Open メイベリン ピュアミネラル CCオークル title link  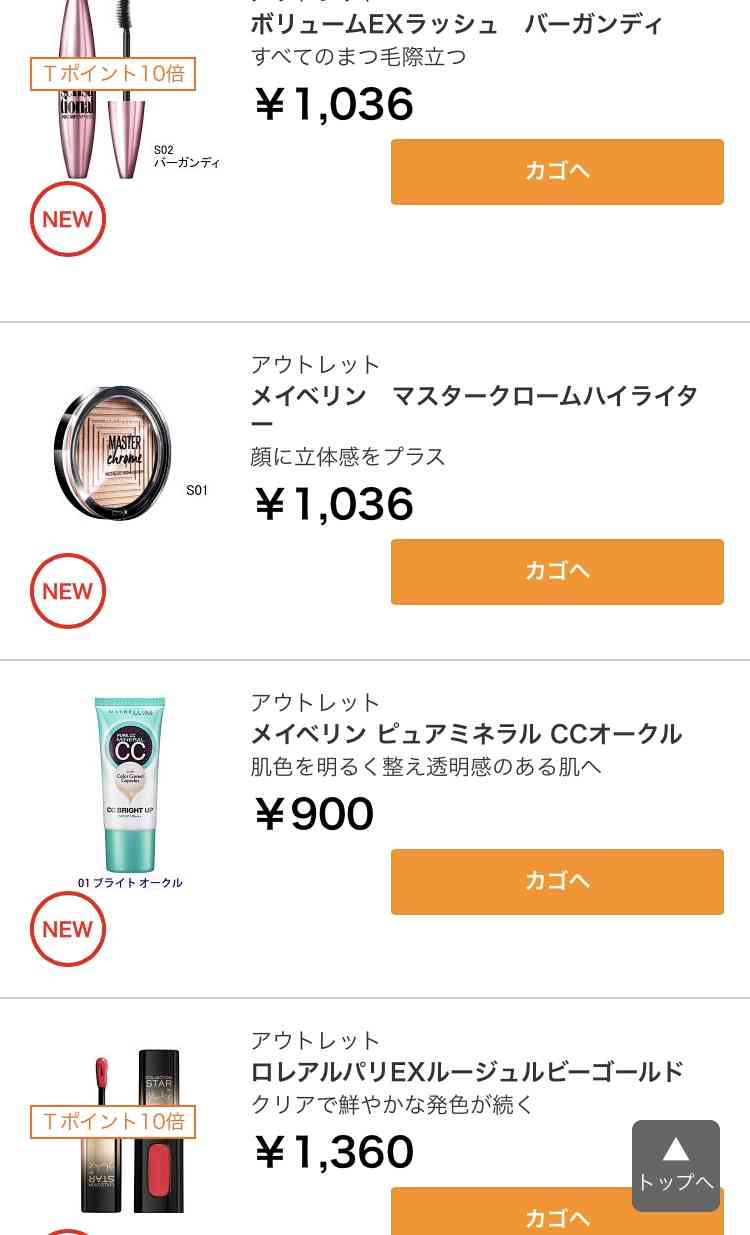[x=466, y=734]
